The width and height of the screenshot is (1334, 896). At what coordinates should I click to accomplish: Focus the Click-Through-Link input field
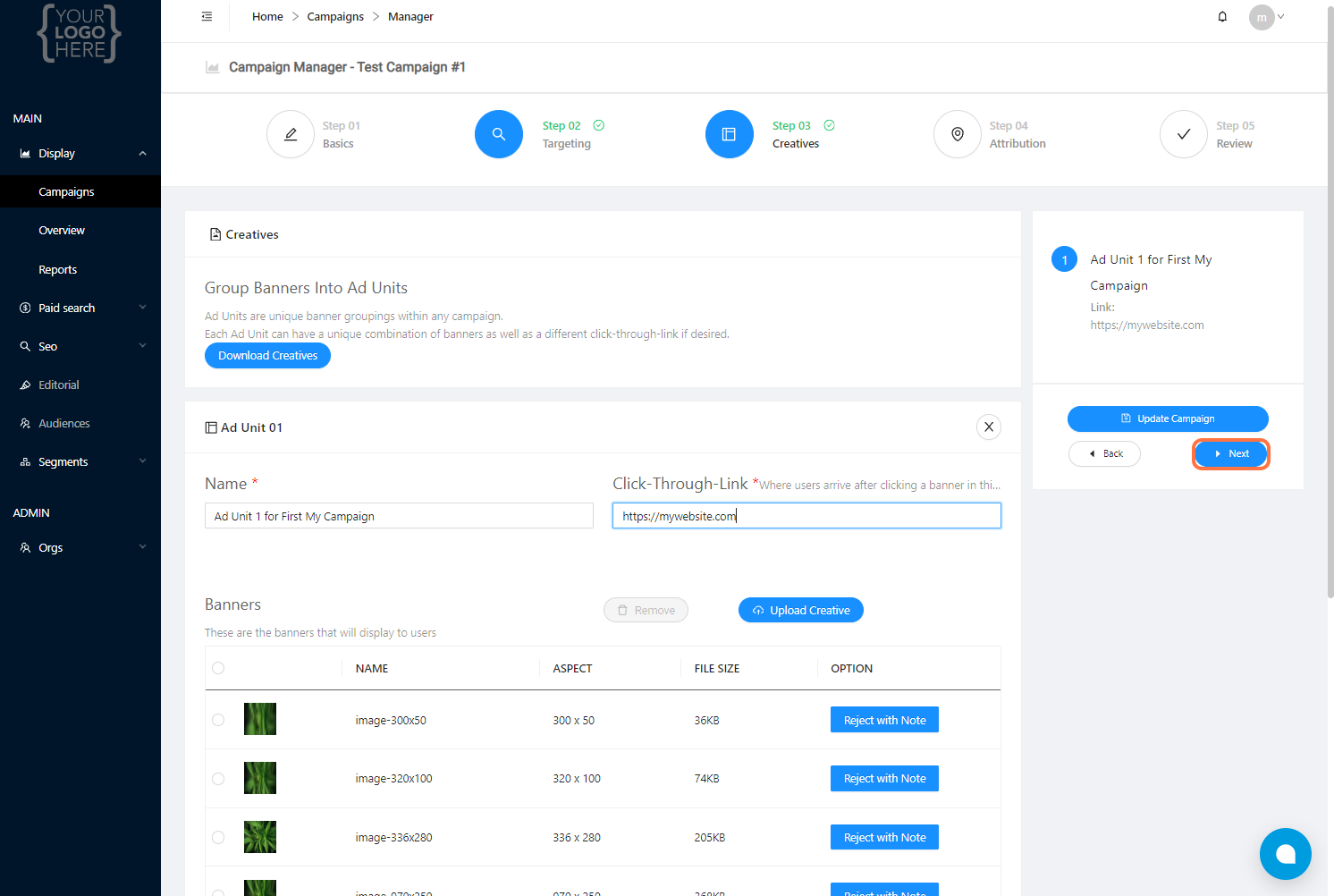806,516
